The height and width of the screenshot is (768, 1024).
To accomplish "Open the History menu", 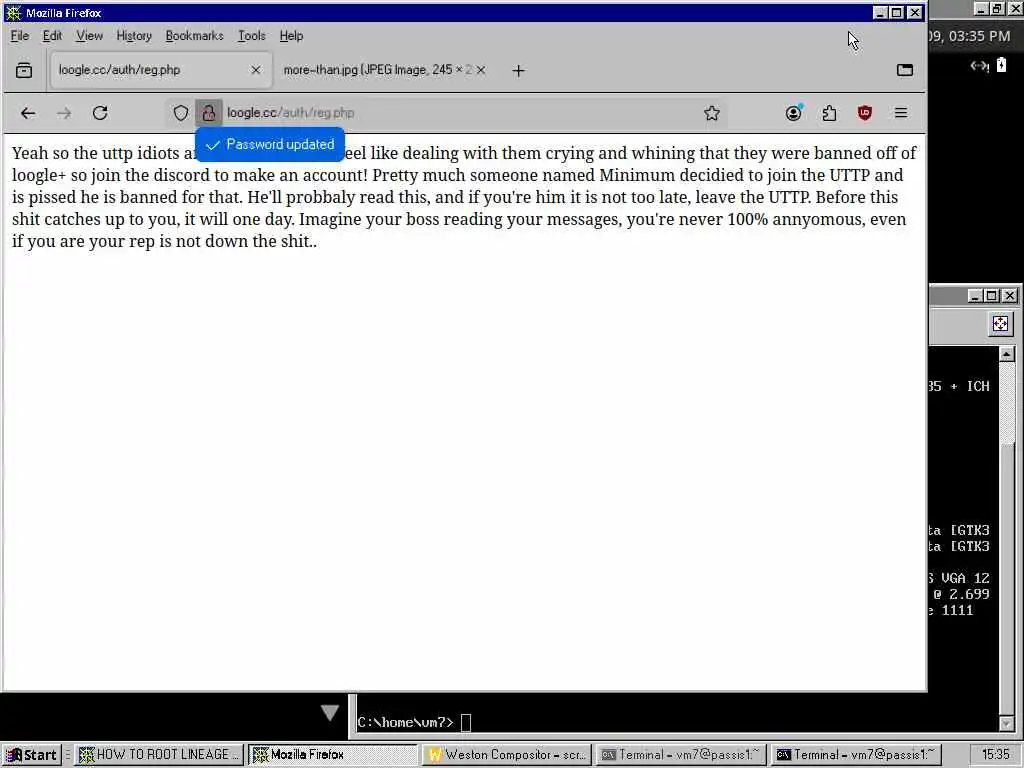I will pos(134,36).
